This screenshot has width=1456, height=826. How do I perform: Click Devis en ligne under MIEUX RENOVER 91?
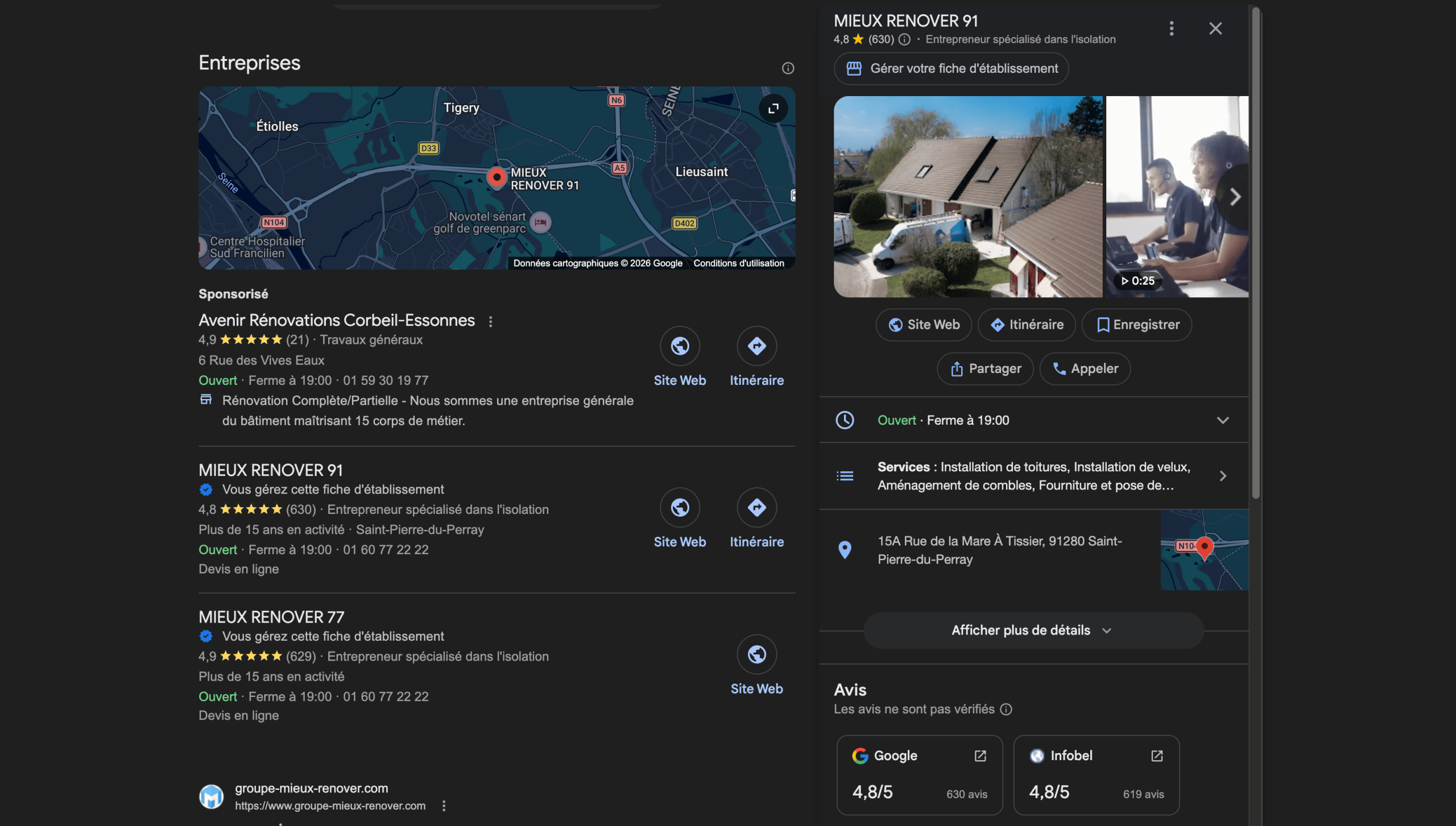point(239,569)
